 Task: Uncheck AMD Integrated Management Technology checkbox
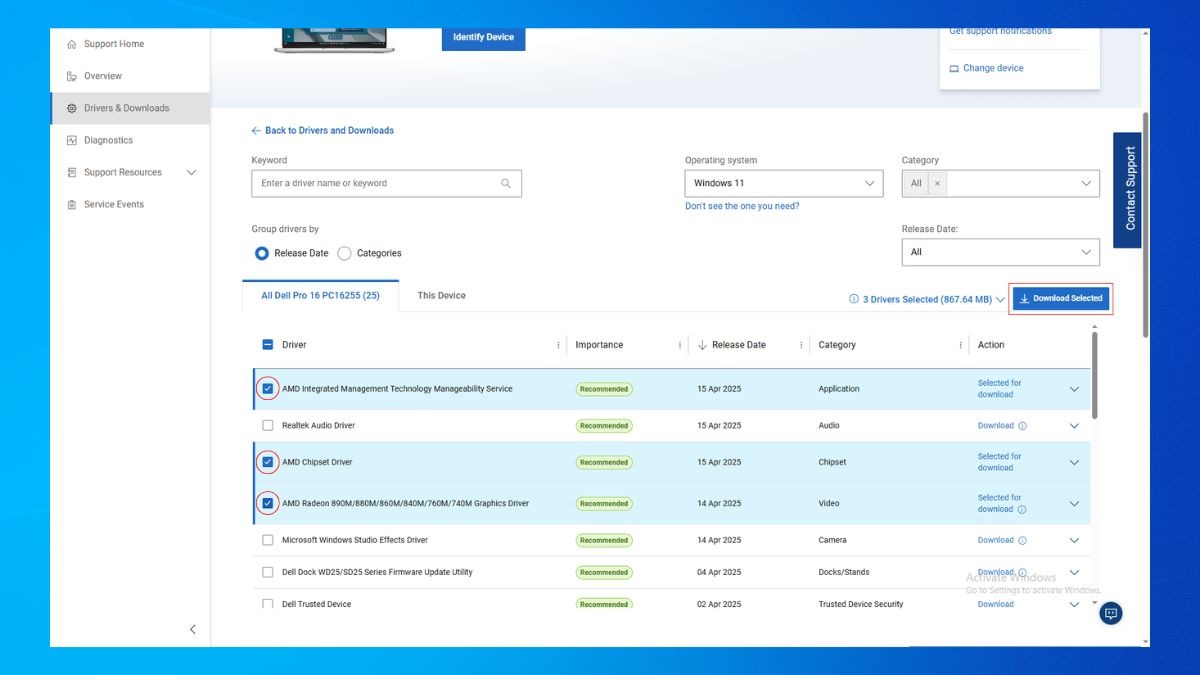(x=267, y=389)
